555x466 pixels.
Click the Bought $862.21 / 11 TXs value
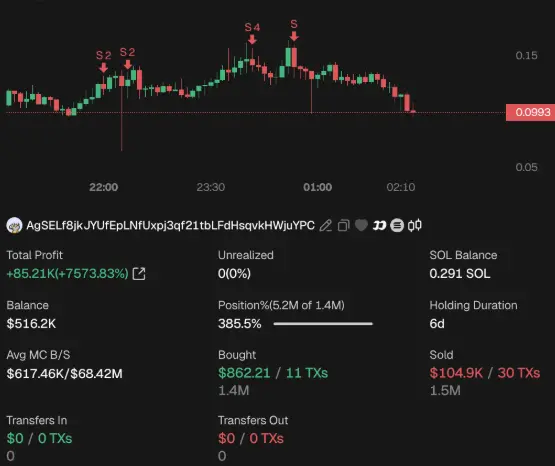(273, 373)
